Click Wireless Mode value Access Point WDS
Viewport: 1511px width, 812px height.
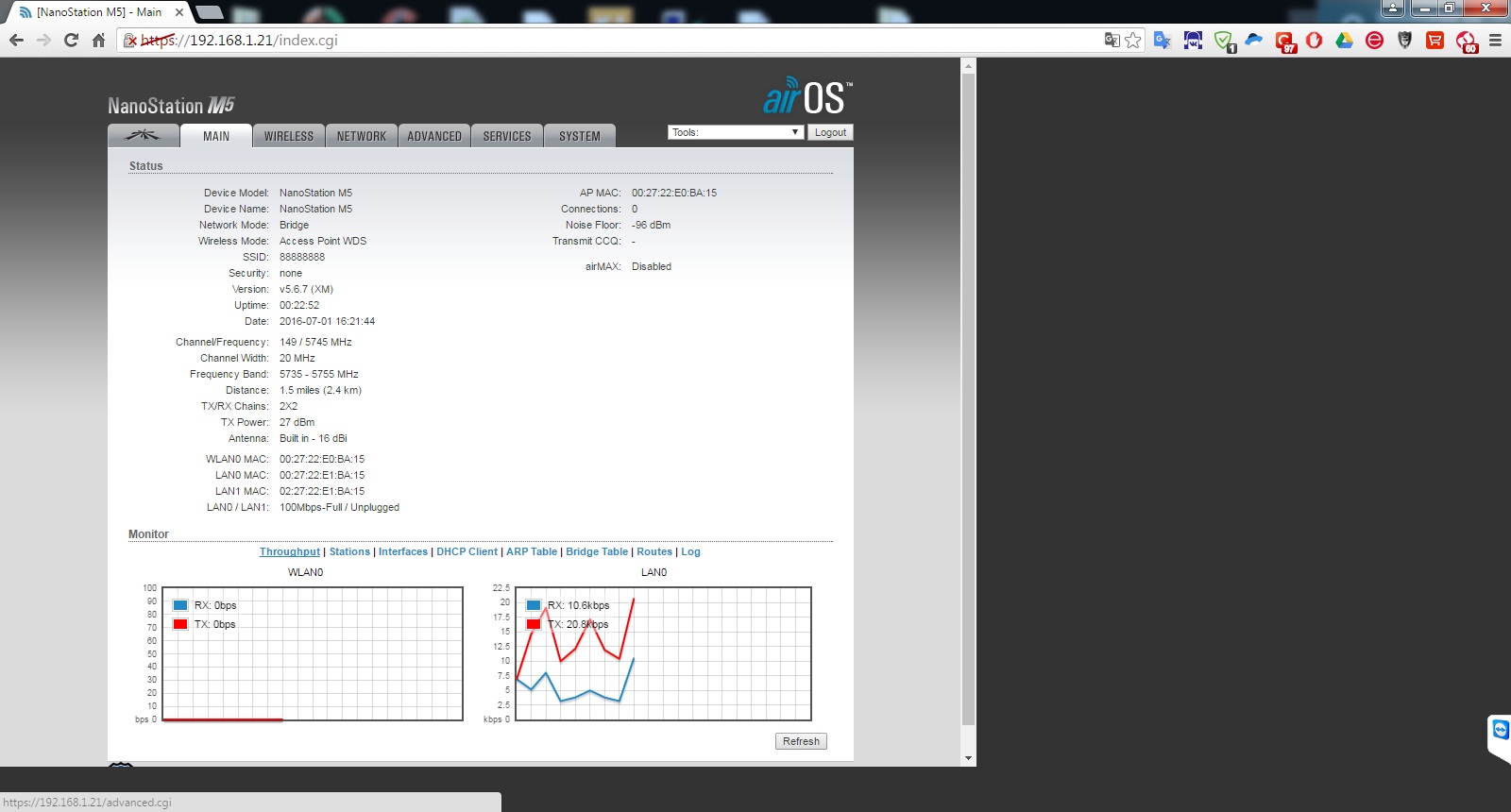click(323, 241)
